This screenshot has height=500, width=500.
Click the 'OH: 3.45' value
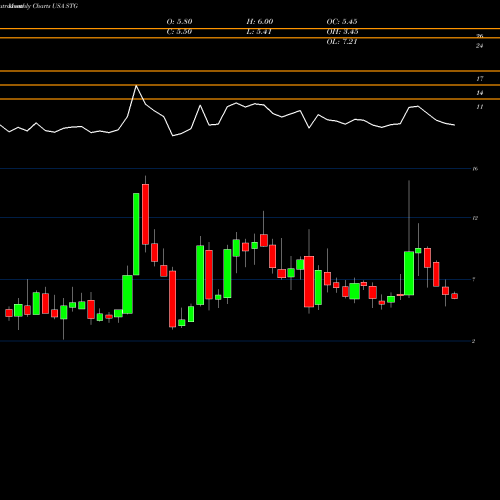[x=342, y=32]
